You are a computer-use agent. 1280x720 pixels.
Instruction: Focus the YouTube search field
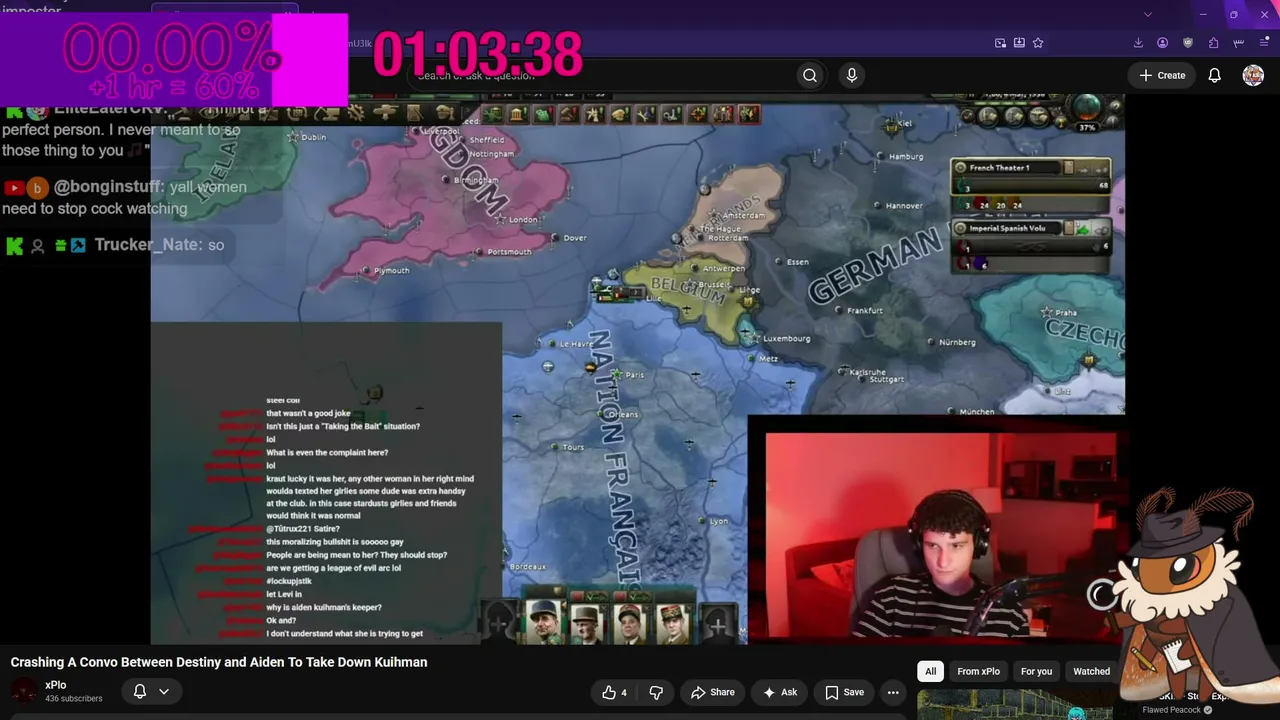[x=600, y=75]
